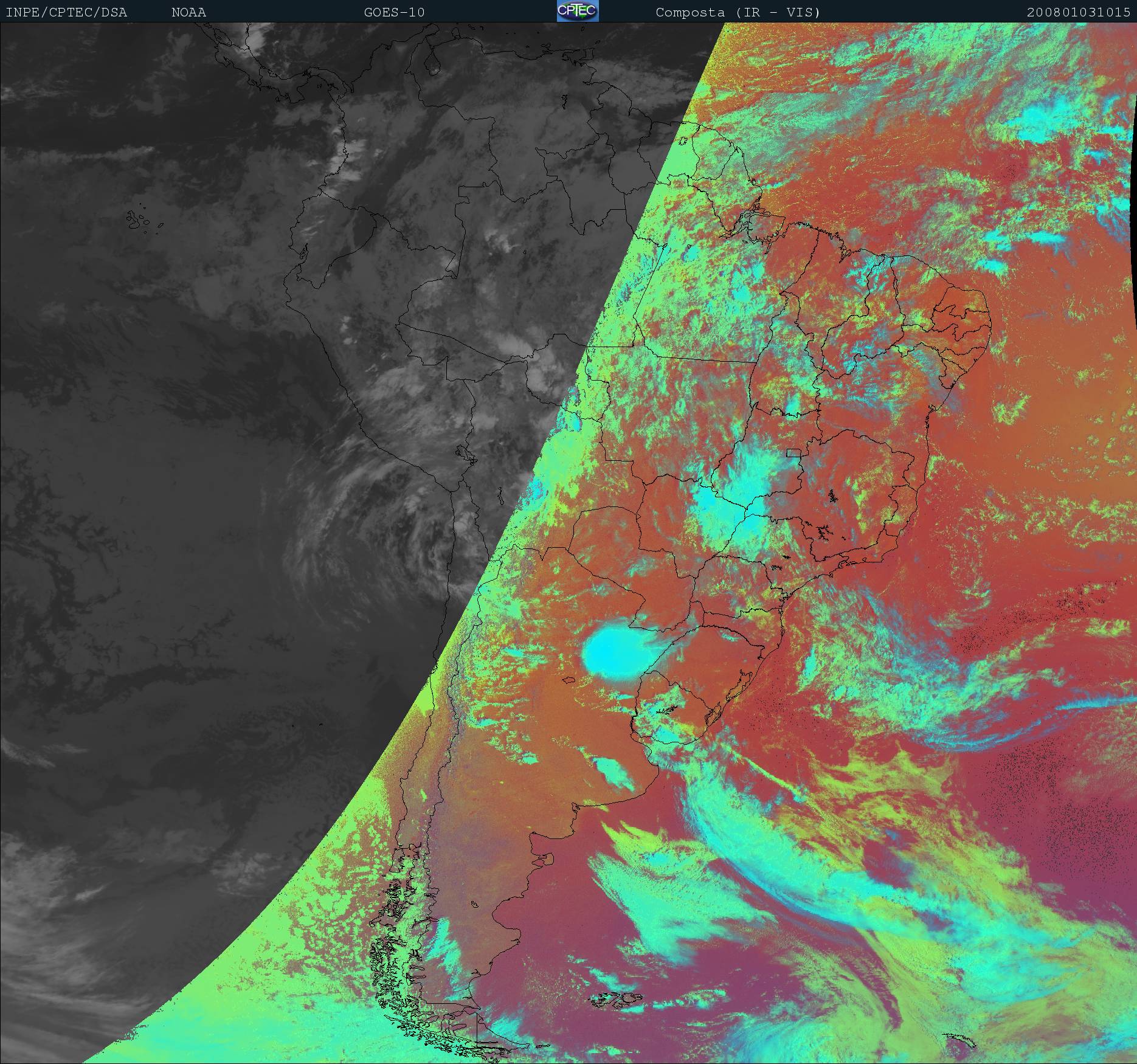Click the CPTEC logo in the header
The height and width of the screenshot is (1064, 1137).
pyautogui.click(x=577, y=11)
